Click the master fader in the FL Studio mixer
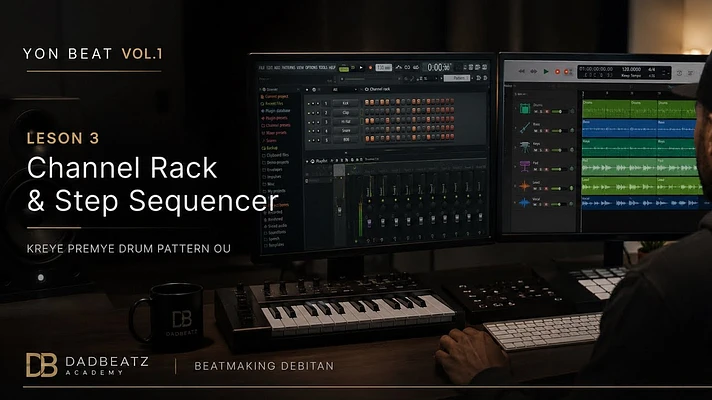The width and height of the screenshot is (712, 400). pyautogui.click(x=339, y=210)
